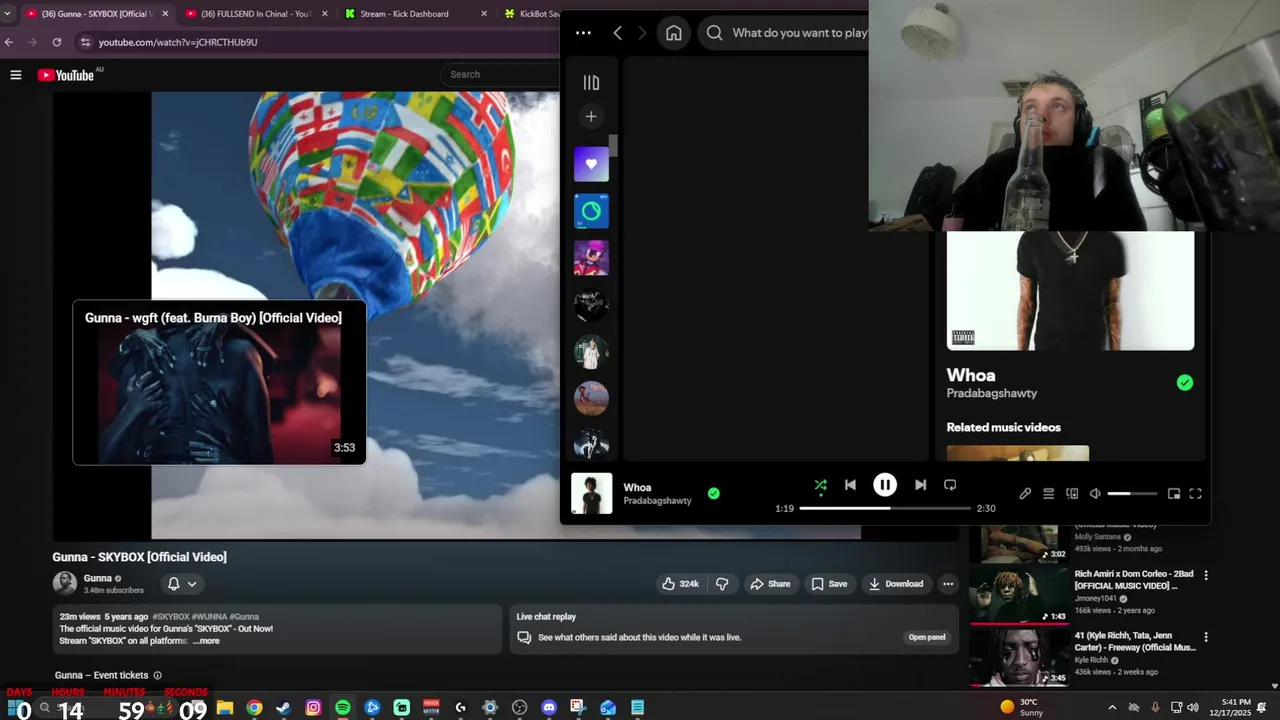Open Your Library in Spotify sidebar
Screen dimensions: 1280x720
point(591,83)
